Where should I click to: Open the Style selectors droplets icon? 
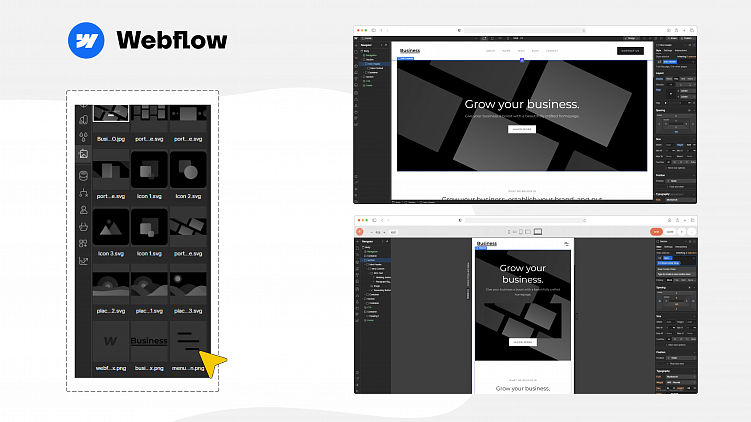click(83, 137)
